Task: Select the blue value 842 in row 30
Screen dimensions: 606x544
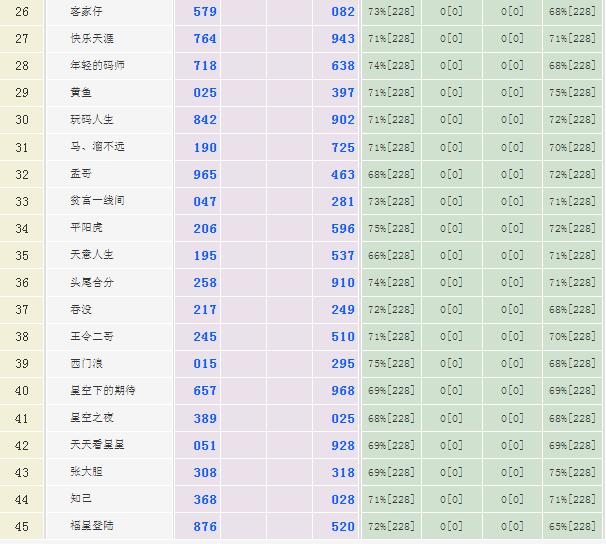Action: pyautogui.click(x=205, y=120)
